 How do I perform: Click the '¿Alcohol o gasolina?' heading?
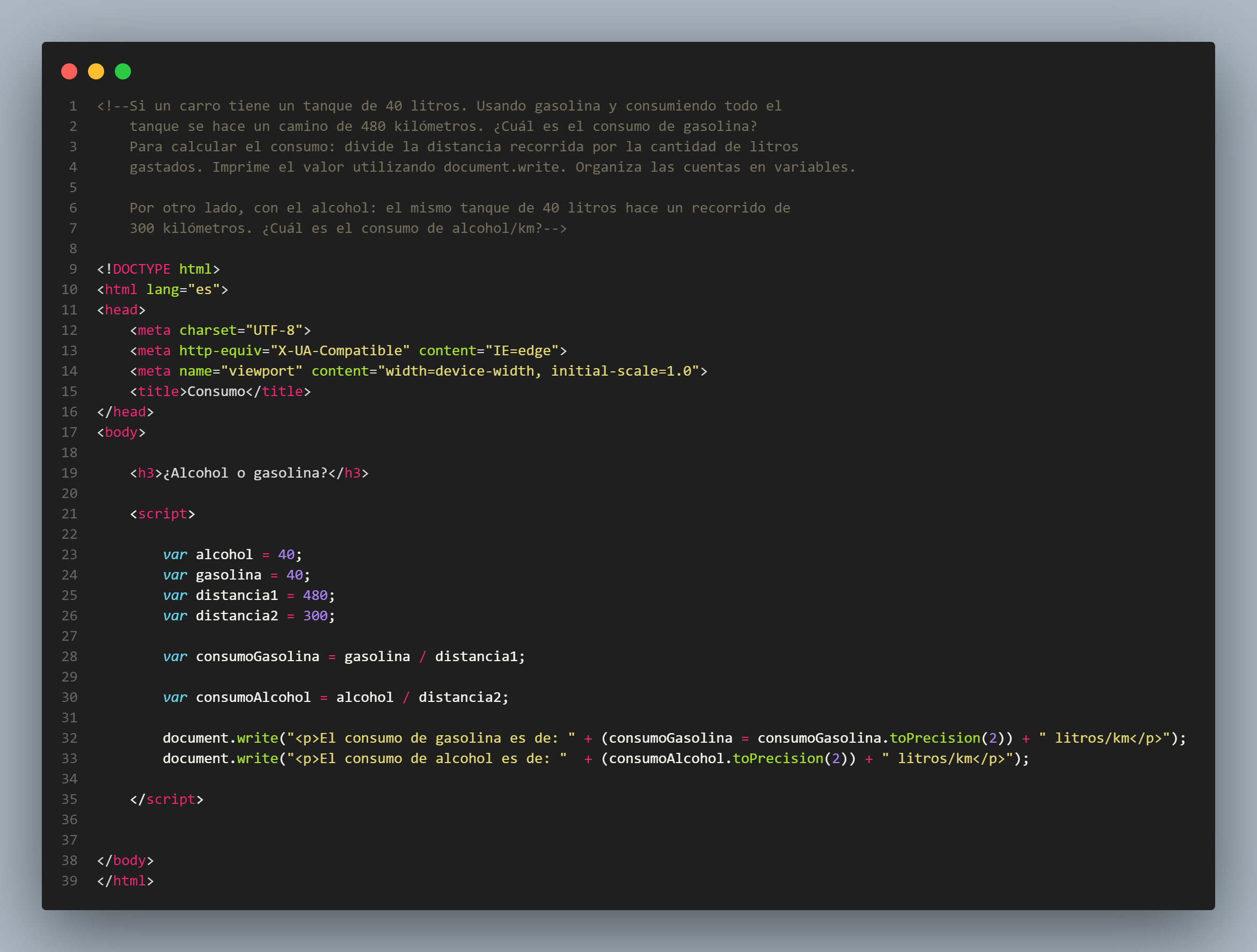pos(245,473)
